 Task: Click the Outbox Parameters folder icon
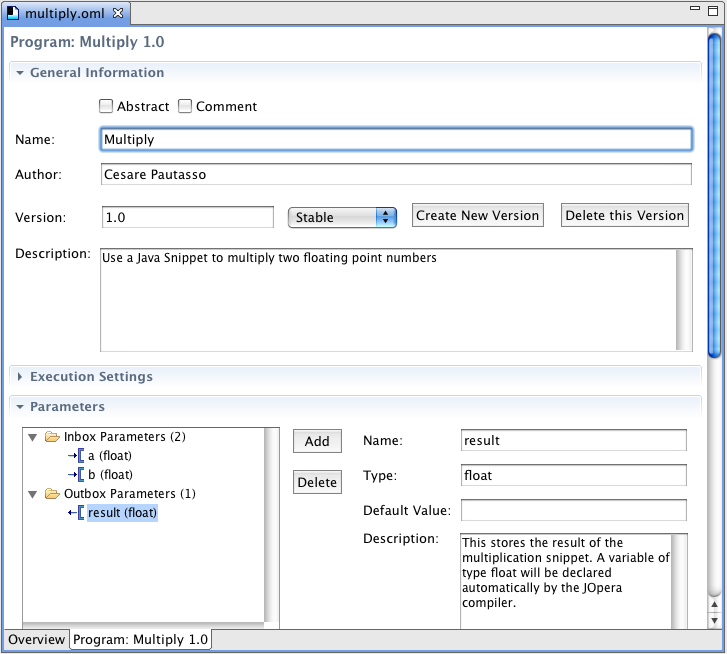tap(52, 494)
